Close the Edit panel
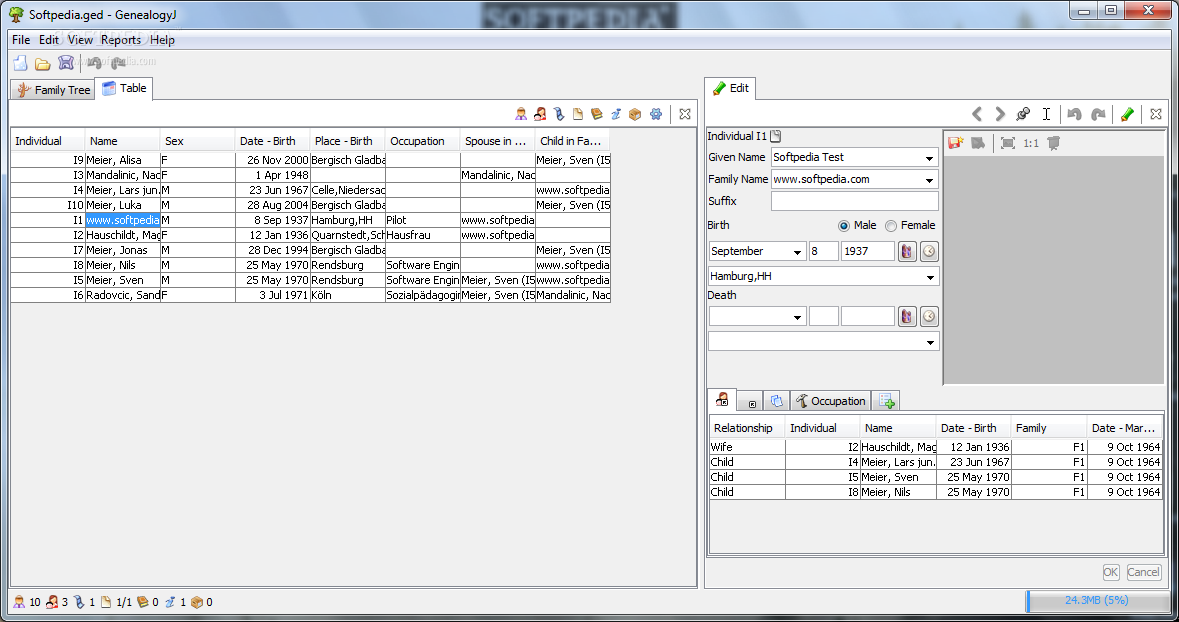 pos(1156,114)
